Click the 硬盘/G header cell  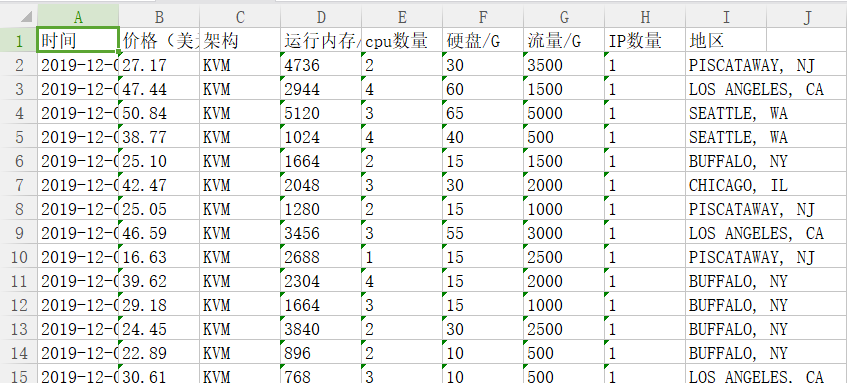483,41
